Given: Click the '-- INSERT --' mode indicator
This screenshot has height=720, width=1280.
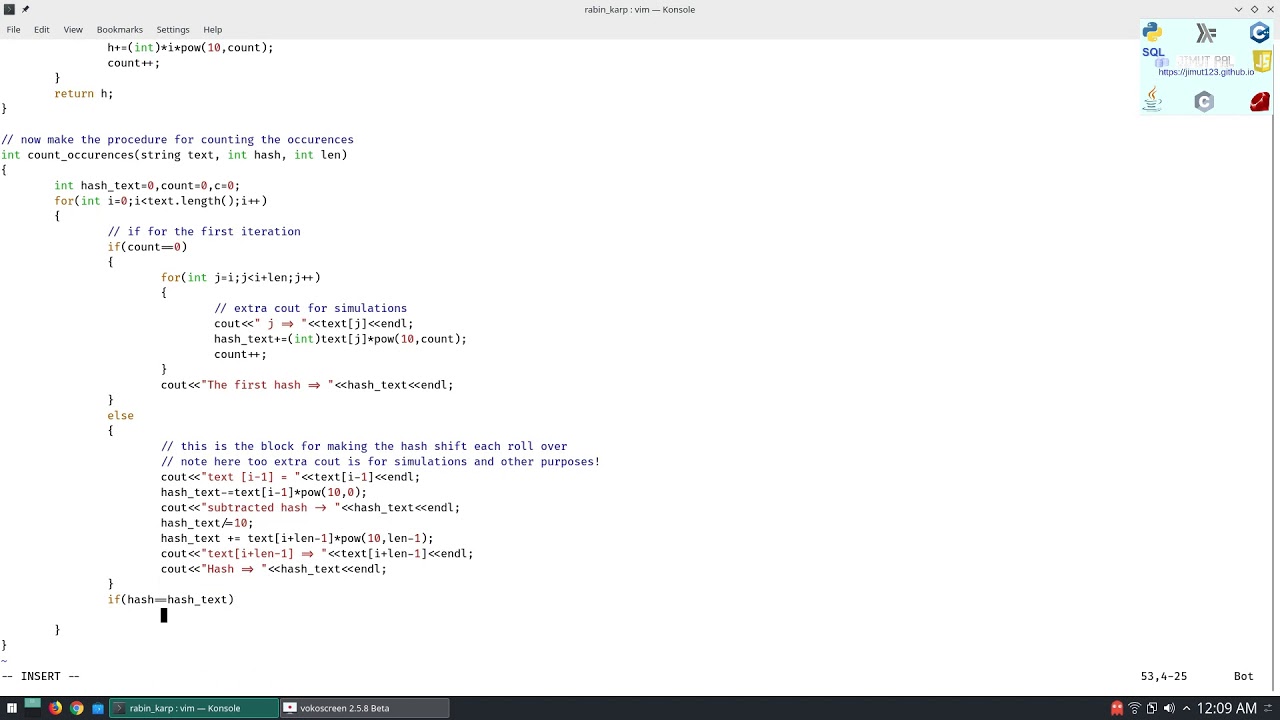Looking at the screenshot, I should [40, 676].
